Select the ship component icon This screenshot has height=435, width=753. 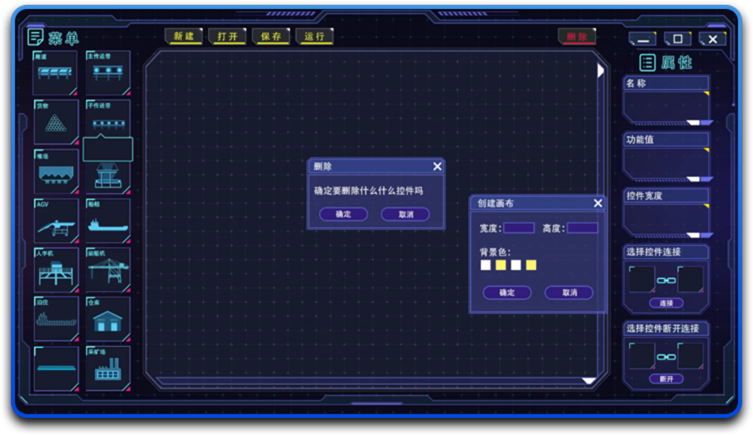pos(107,224)
